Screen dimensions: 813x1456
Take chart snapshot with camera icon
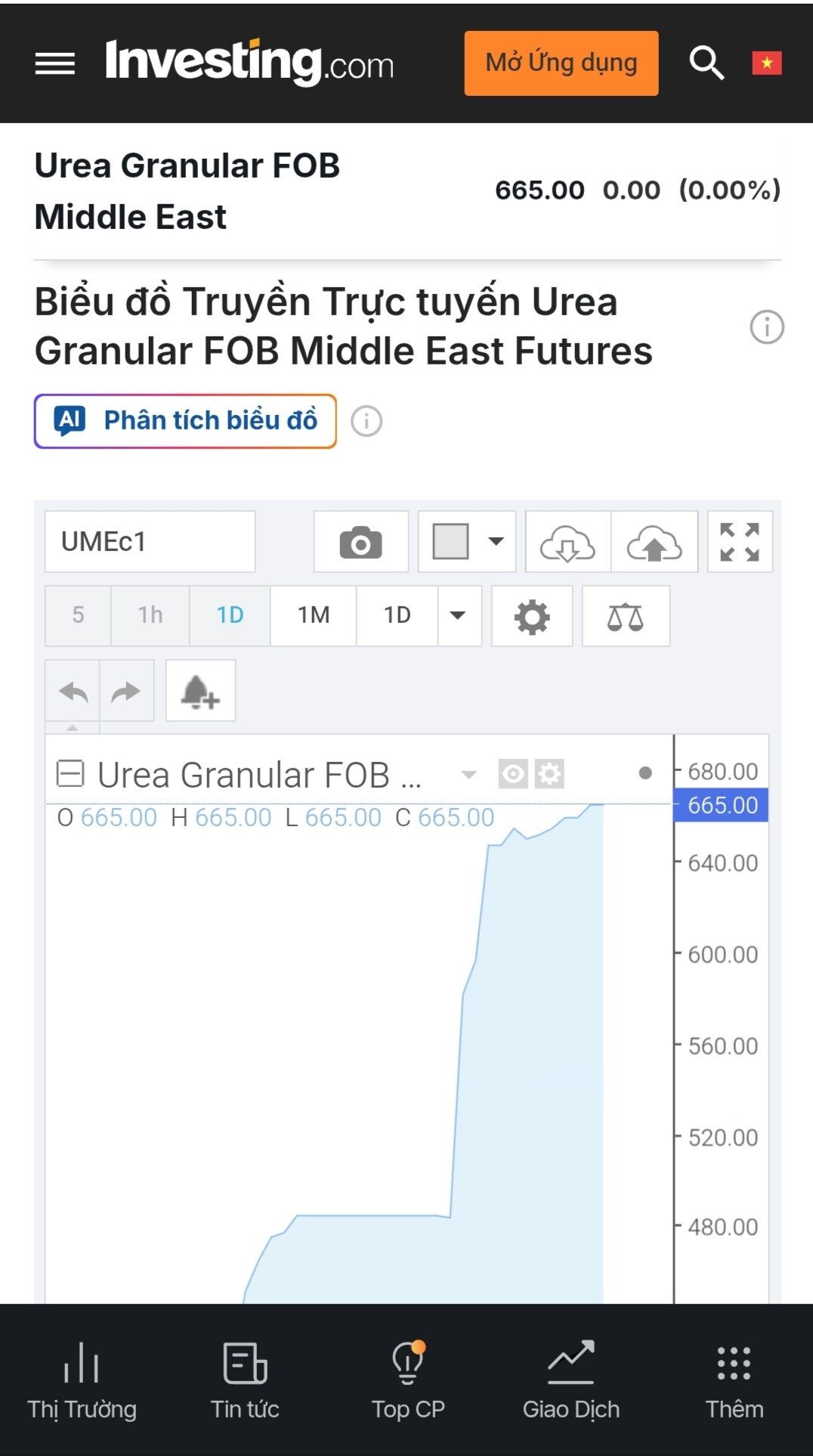click(x=361, y=542)
